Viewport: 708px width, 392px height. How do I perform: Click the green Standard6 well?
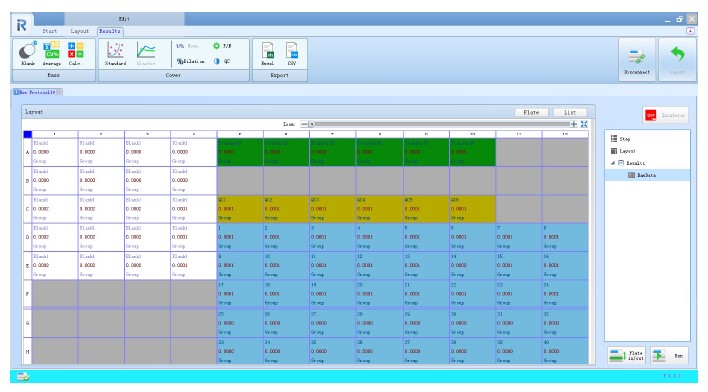[472, 152]
